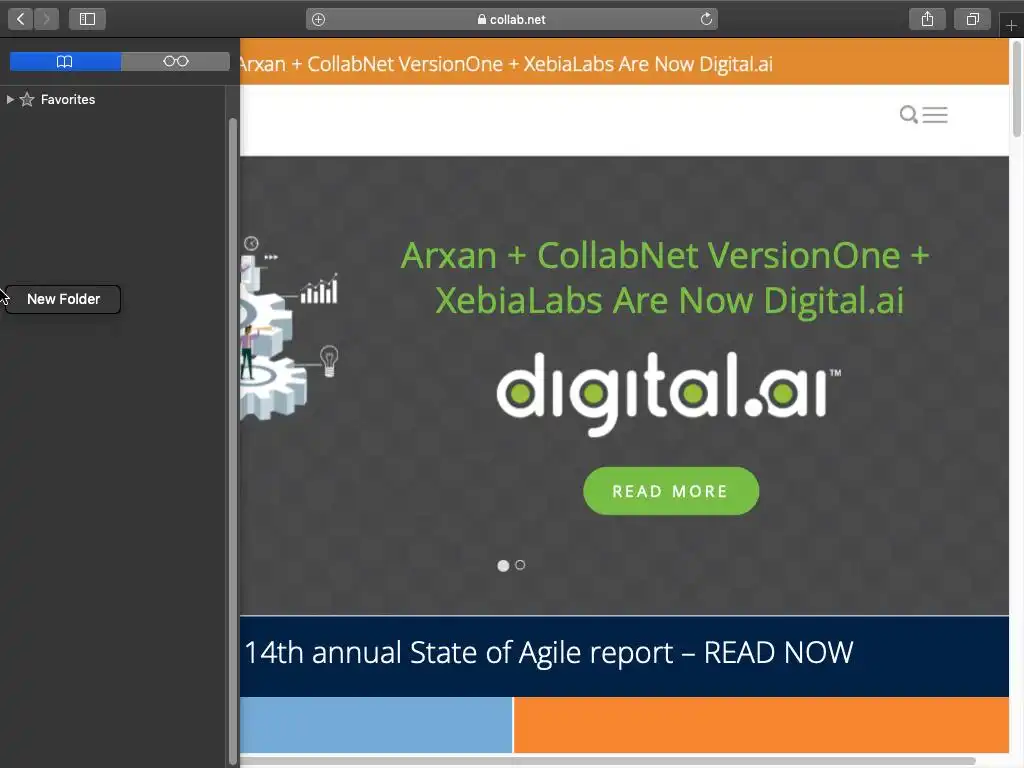Click the green hero headline text
Screen dimensions: 1024x768
point(666,278)
